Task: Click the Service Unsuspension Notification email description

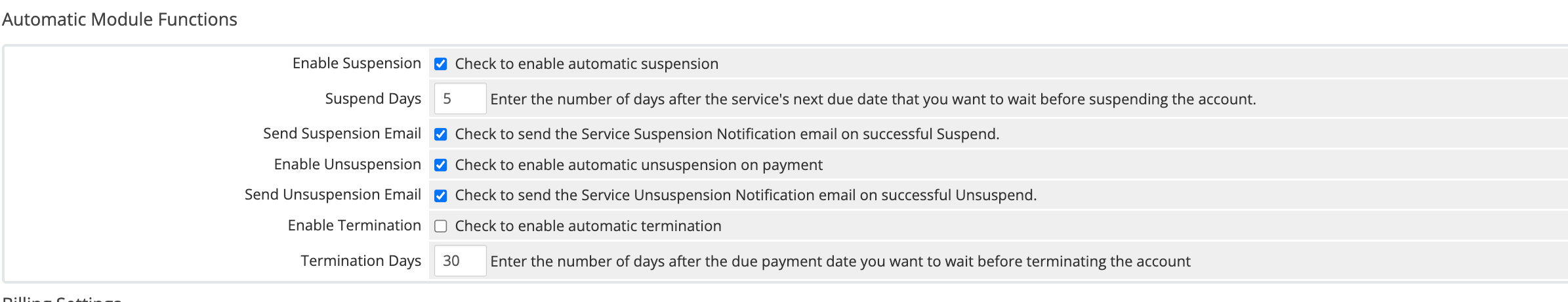Action: pyautogui.click(x=746, y=195)
